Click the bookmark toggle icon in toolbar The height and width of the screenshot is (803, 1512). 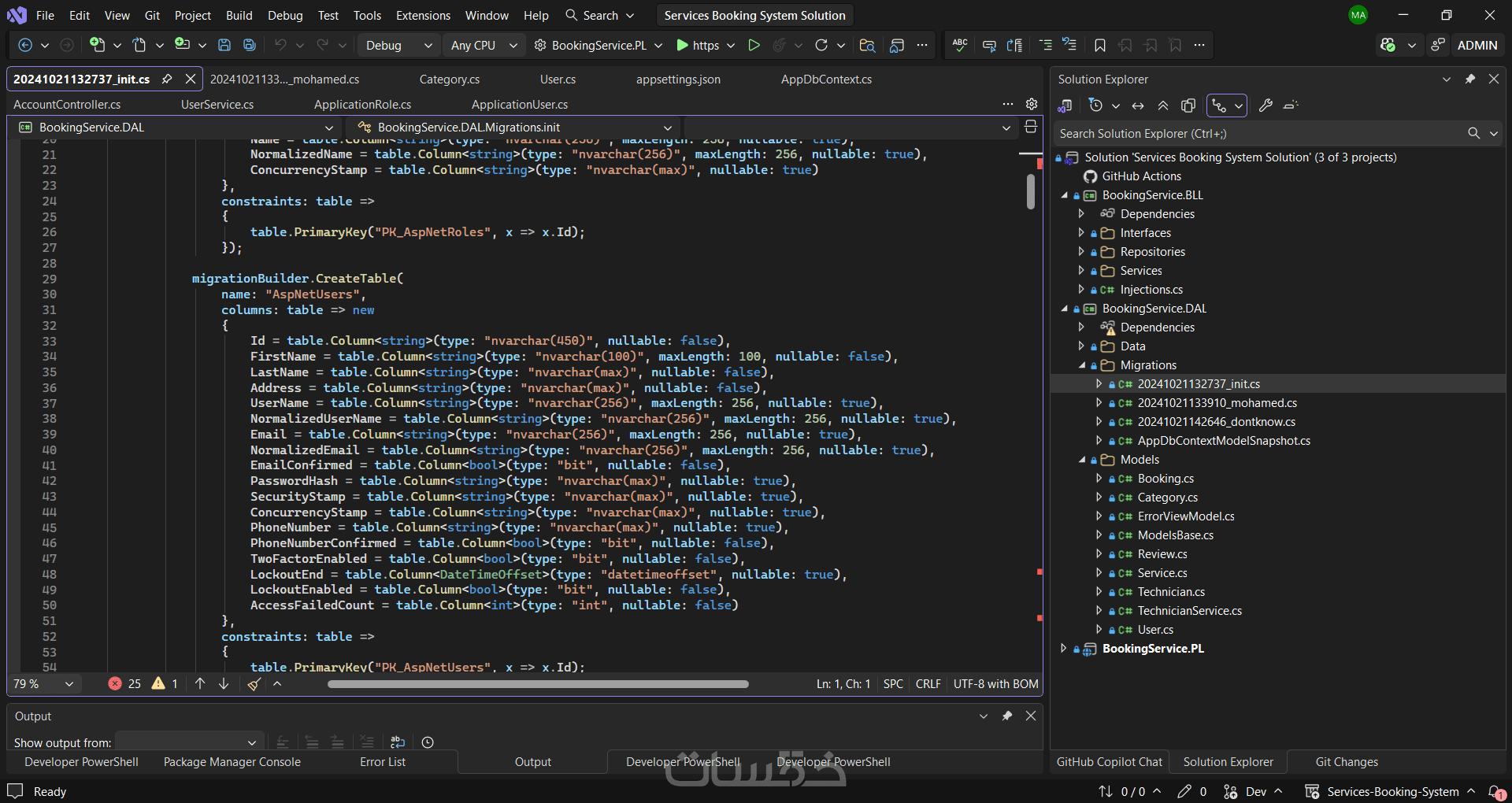(1100, 45)
